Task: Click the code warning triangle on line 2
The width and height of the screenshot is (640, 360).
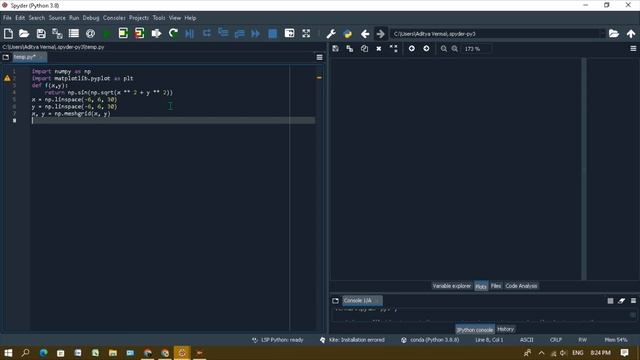Action: tap(7, 78)
